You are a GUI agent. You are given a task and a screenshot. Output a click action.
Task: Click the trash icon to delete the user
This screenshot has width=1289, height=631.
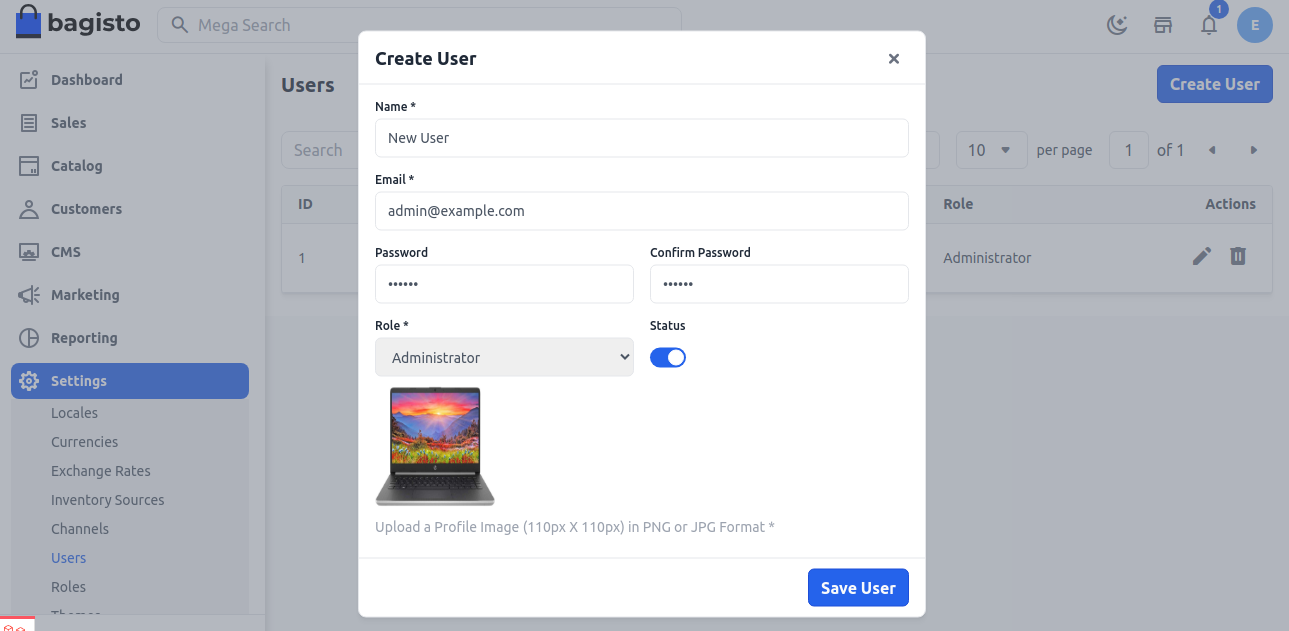click(x=1237, y=256)
